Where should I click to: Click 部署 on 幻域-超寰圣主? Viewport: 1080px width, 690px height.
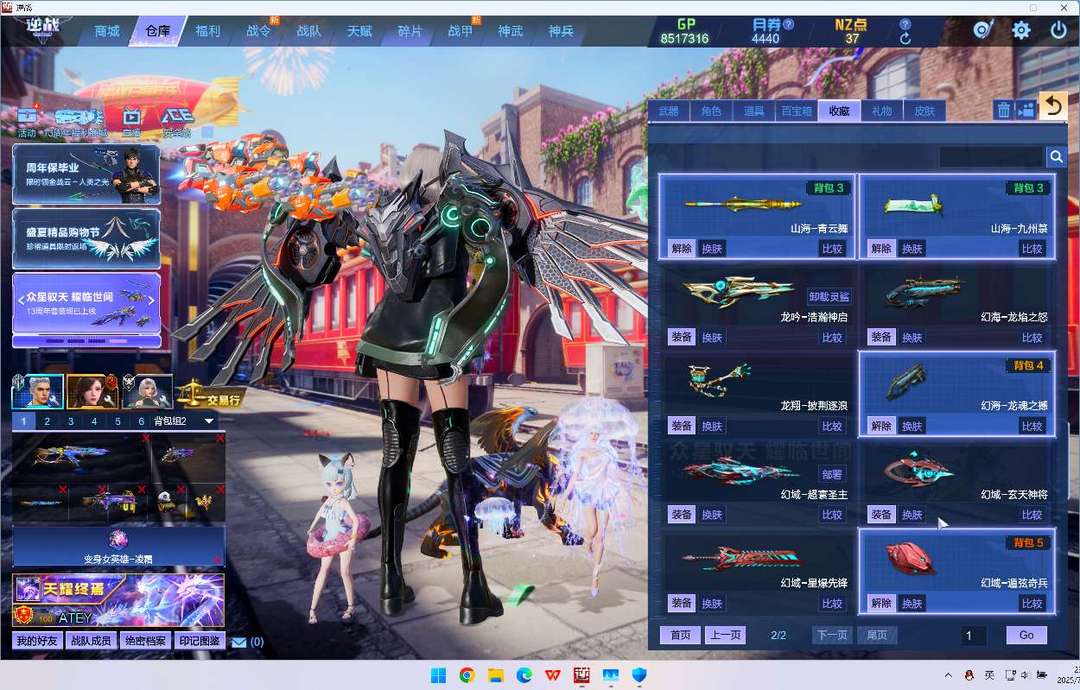(832, 474)
